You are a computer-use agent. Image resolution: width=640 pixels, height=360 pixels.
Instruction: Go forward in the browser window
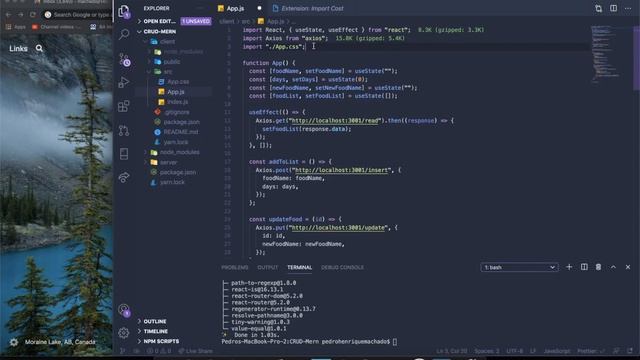coord(20,15)
